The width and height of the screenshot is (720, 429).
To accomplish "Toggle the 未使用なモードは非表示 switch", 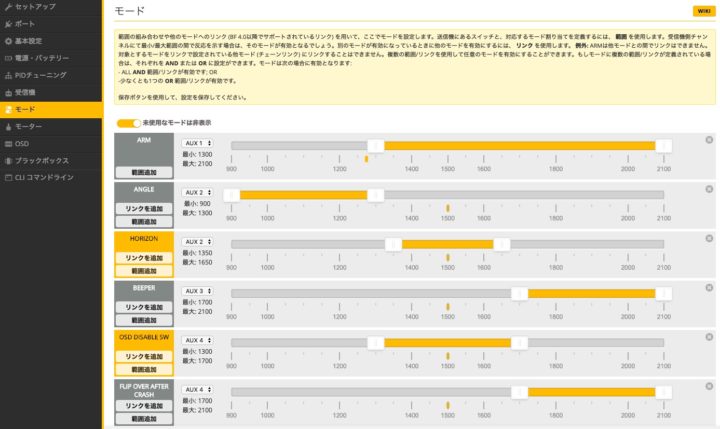I will (129, 123).
